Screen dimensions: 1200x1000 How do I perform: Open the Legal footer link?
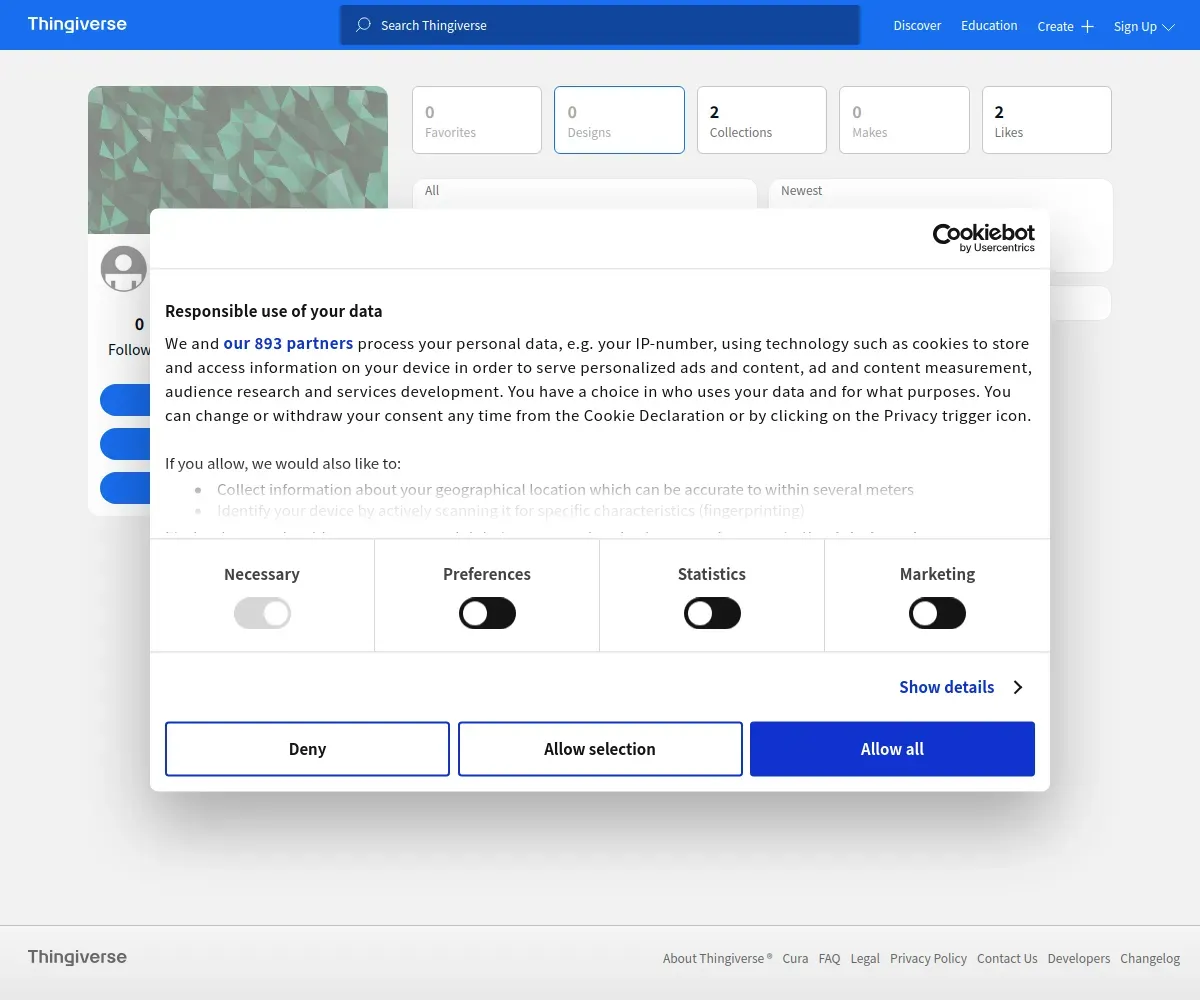pos(865,958)
